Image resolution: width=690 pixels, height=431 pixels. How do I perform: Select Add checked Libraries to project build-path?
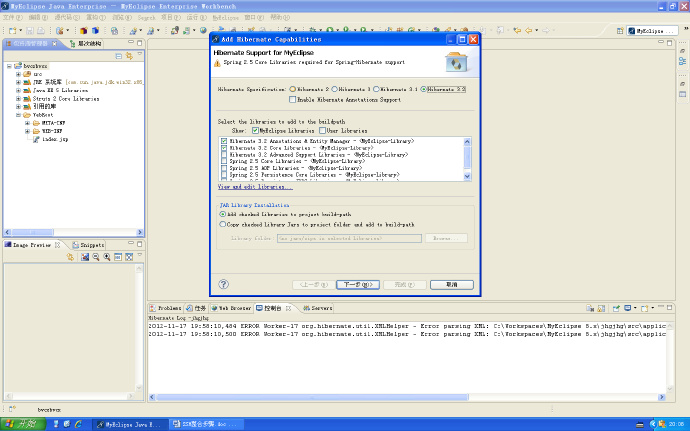(222, 214)
